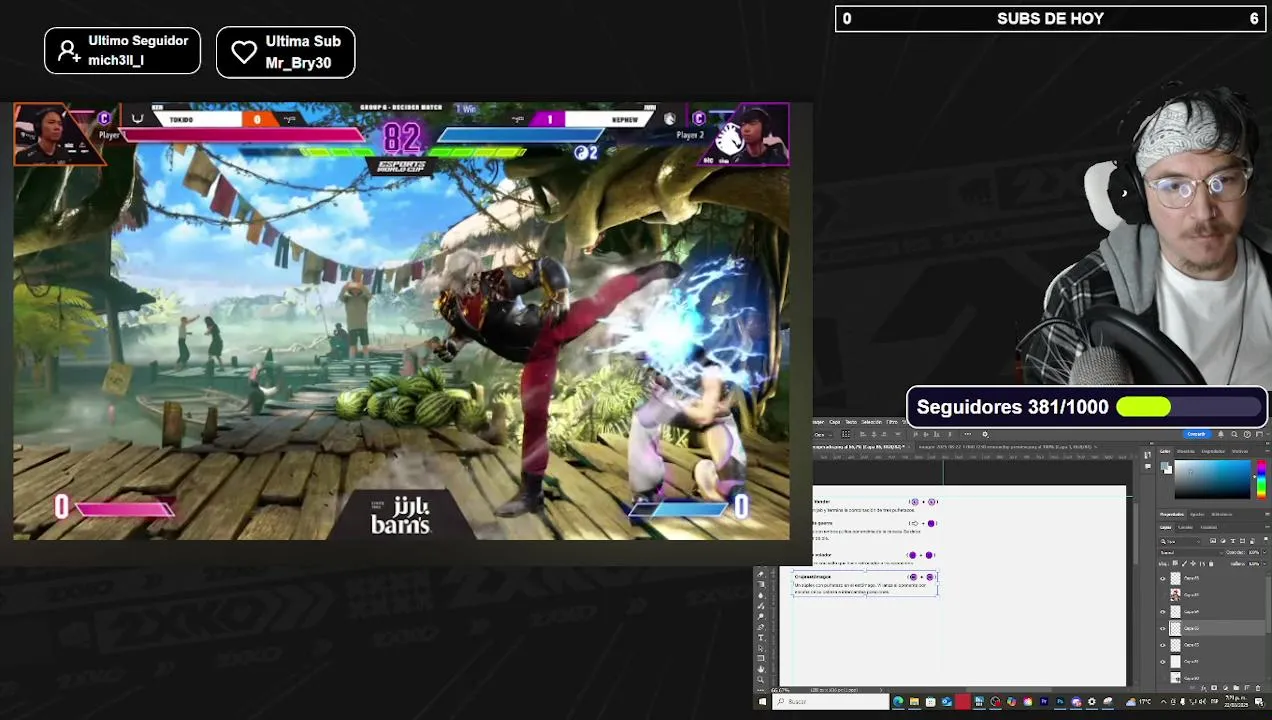
Task: Open the Capas panel flyout menu
Action: (1267, 527)
